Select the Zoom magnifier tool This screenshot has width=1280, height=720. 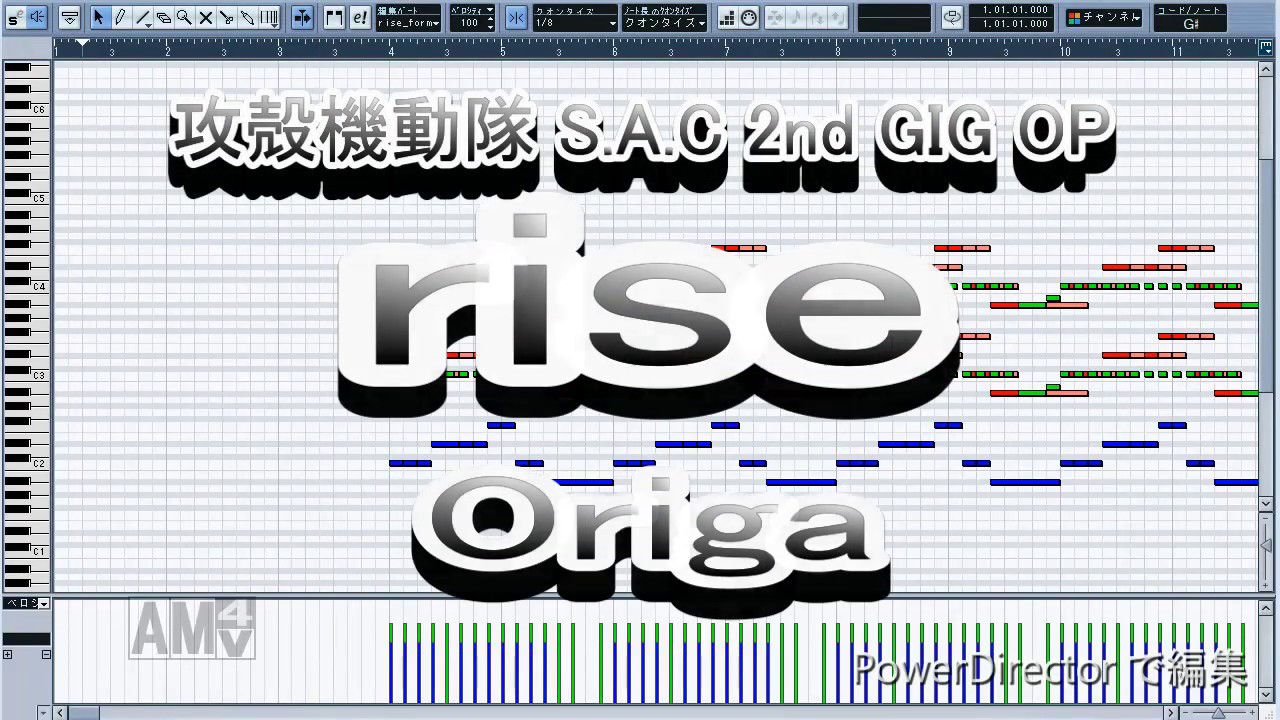click(x=184, y=17)
